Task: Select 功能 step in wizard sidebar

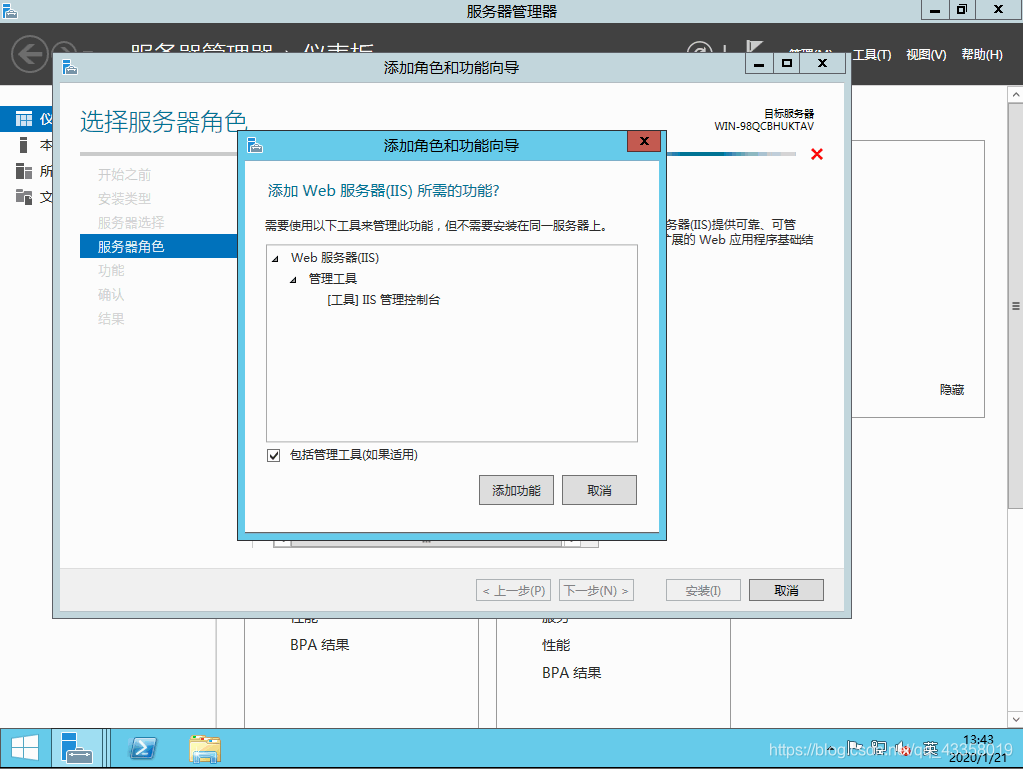Action: tap(111, 270)
